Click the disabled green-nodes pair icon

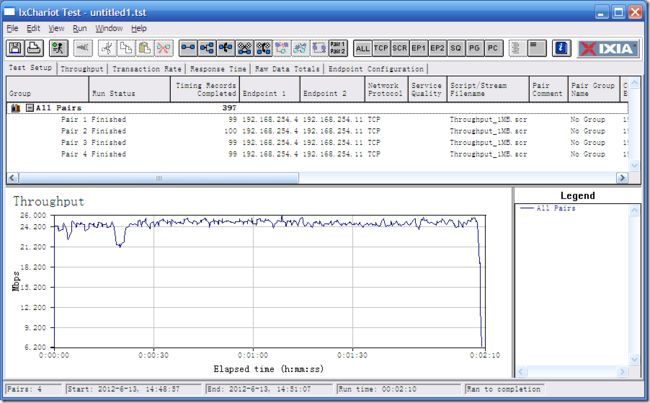click(301, 48)
